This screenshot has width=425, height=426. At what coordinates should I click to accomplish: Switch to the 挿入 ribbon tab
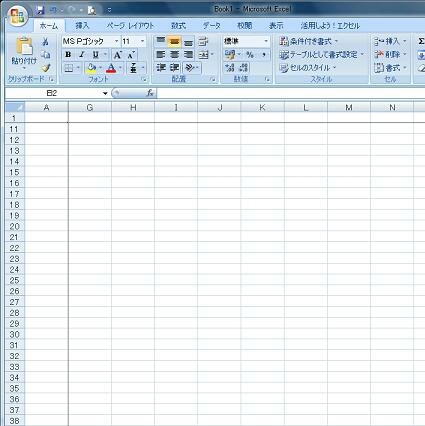(x=82, y=26)
